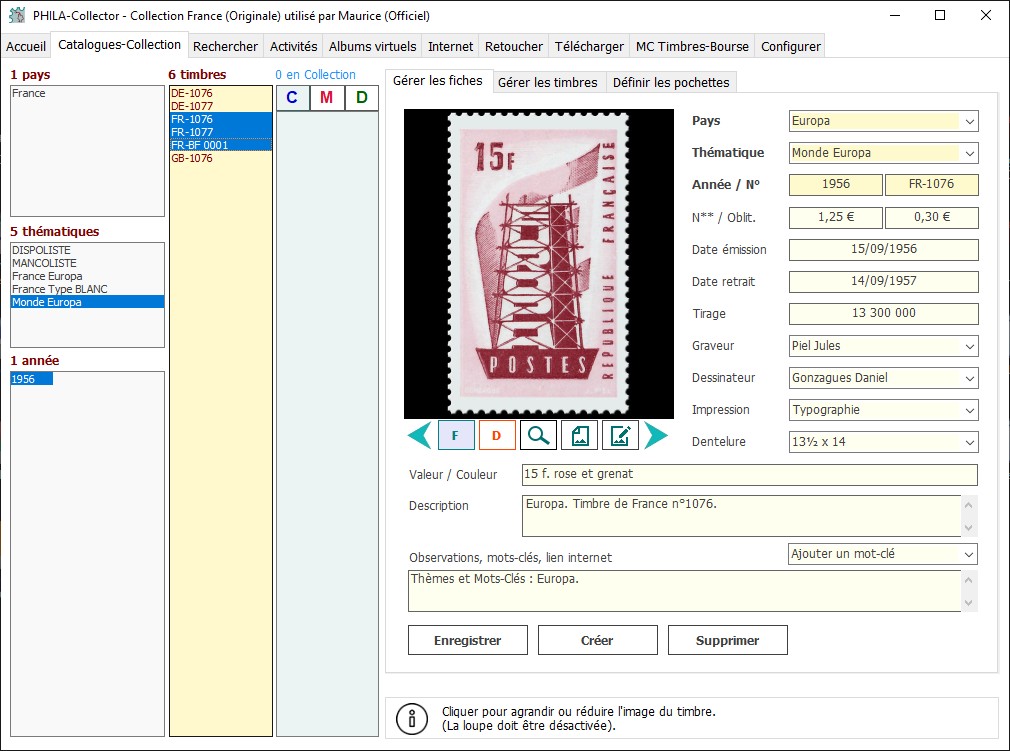
Task: Toggle the C collection filter button
Action: [292, 98]
